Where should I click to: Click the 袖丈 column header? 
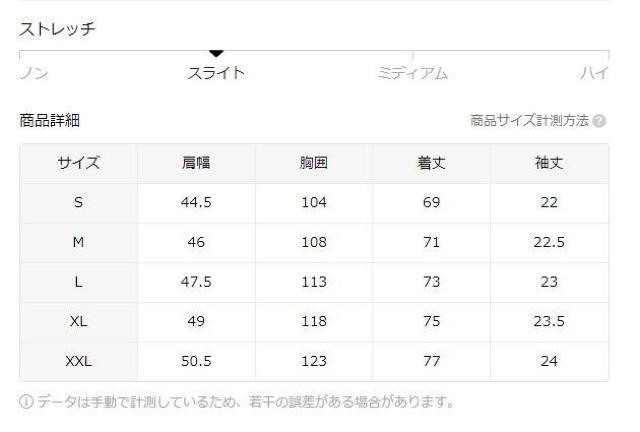pyautogui.click(x=550, y=163)
